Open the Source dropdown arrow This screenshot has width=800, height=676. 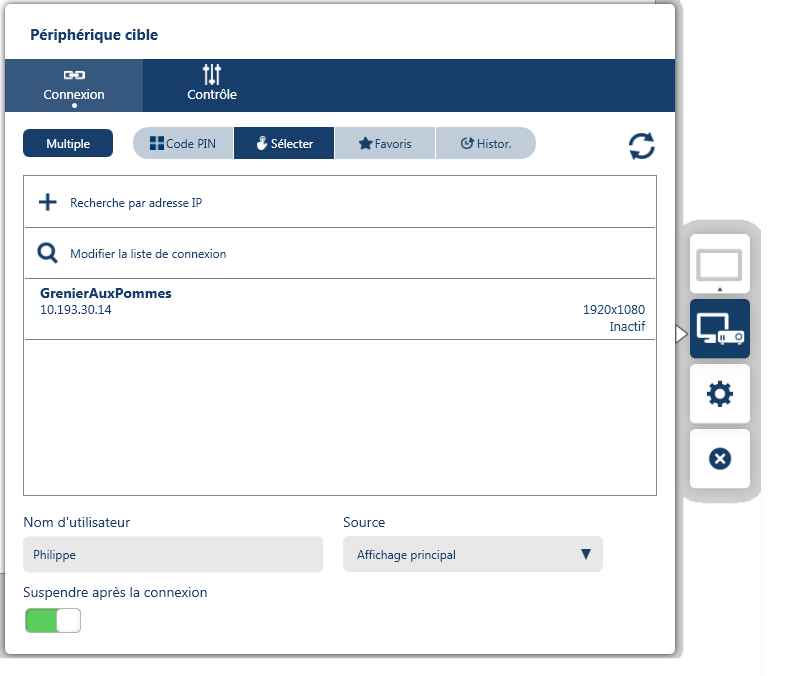tap(585, 555)
